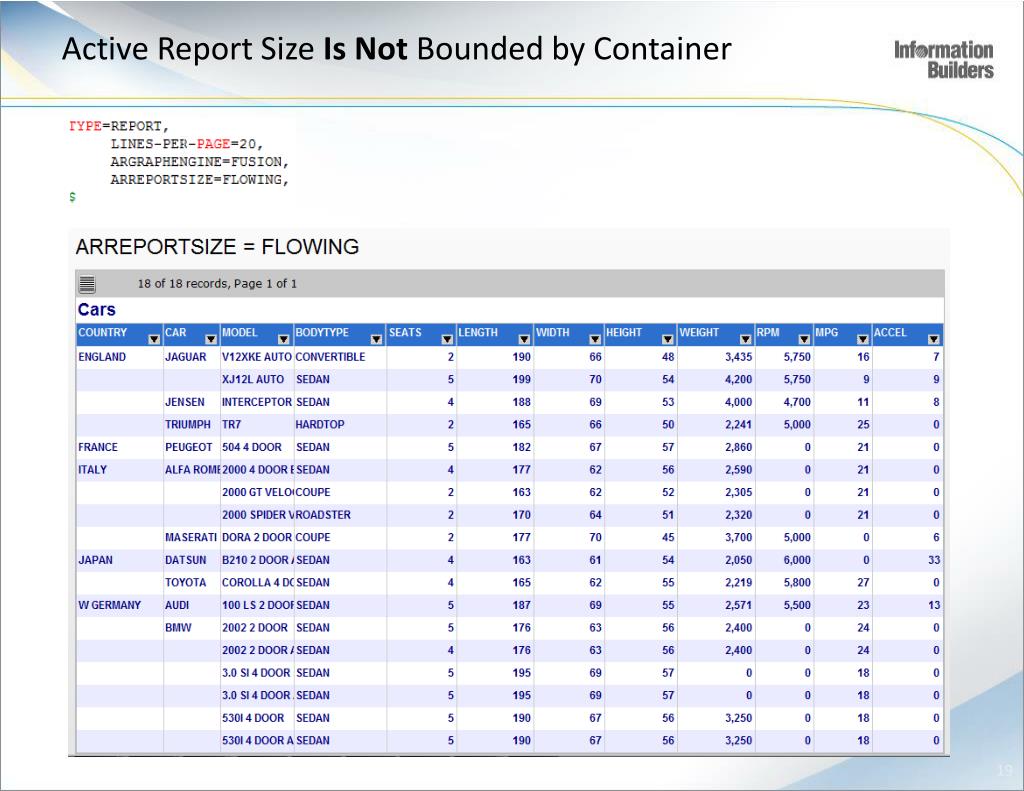This screenshot has width=1024, height=791.
Task: Open the RPM column dropdown arrow
Action: click(805, 339)
